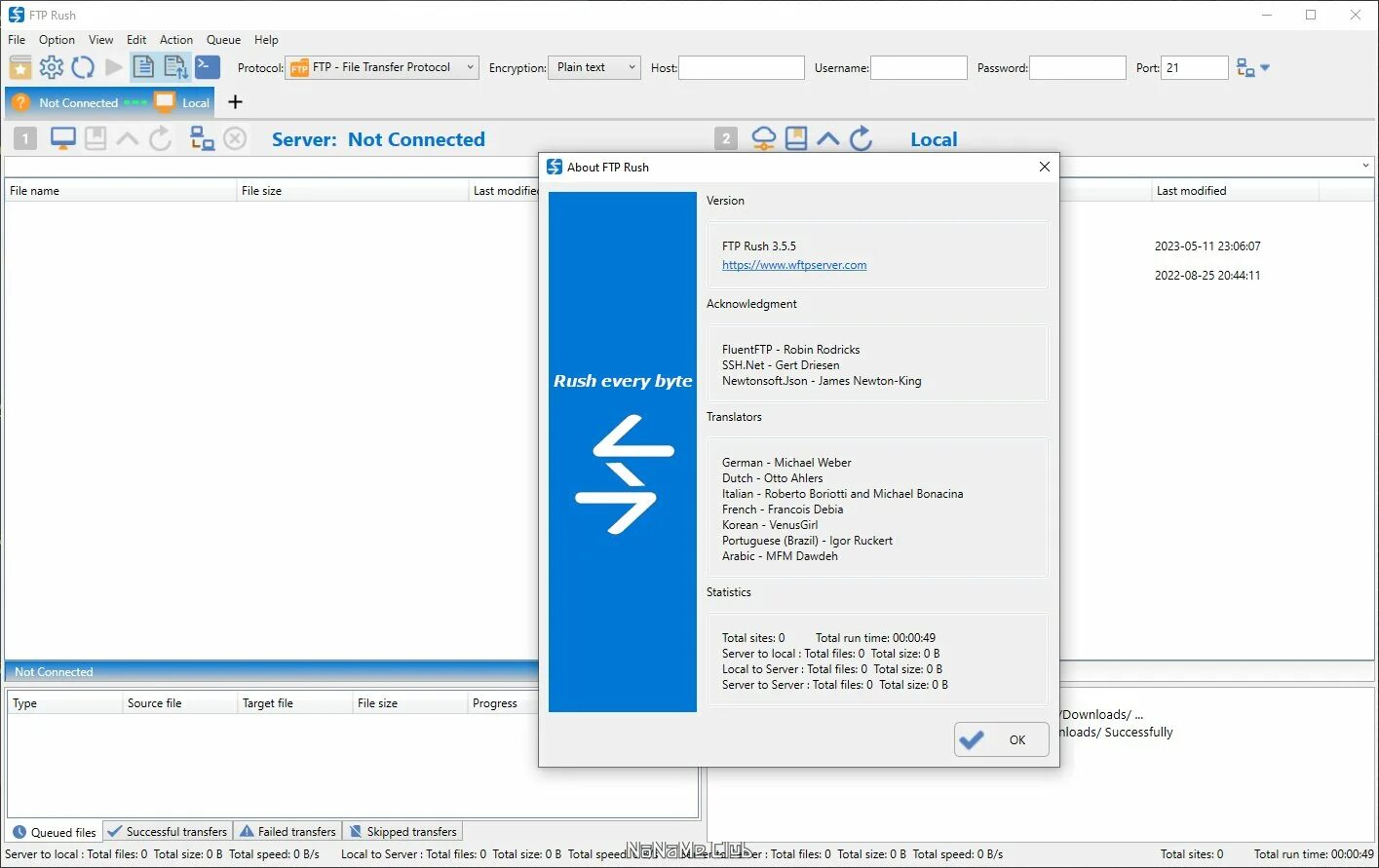Image resolution: width=1379 pixels, height=868 pixels.
Task: Sort server pane by File size column
Action: click(x=352, y=191)
